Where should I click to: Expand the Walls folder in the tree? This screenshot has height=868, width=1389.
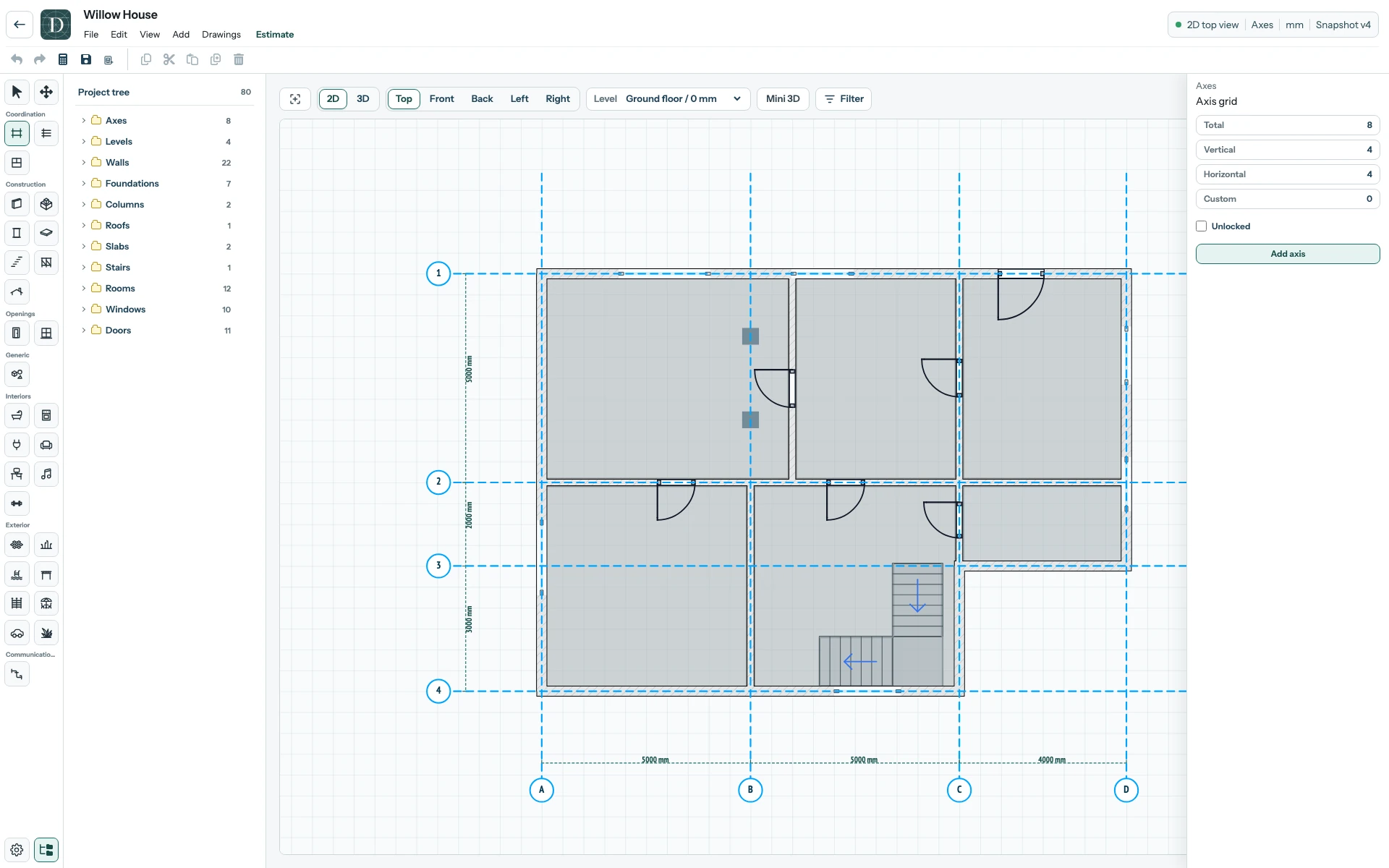tap(84, 163)
